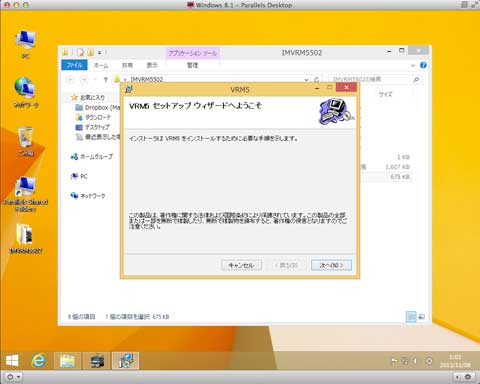
Task: Open Parallels Shared Folders desktop icon
Action: [25, 194]
